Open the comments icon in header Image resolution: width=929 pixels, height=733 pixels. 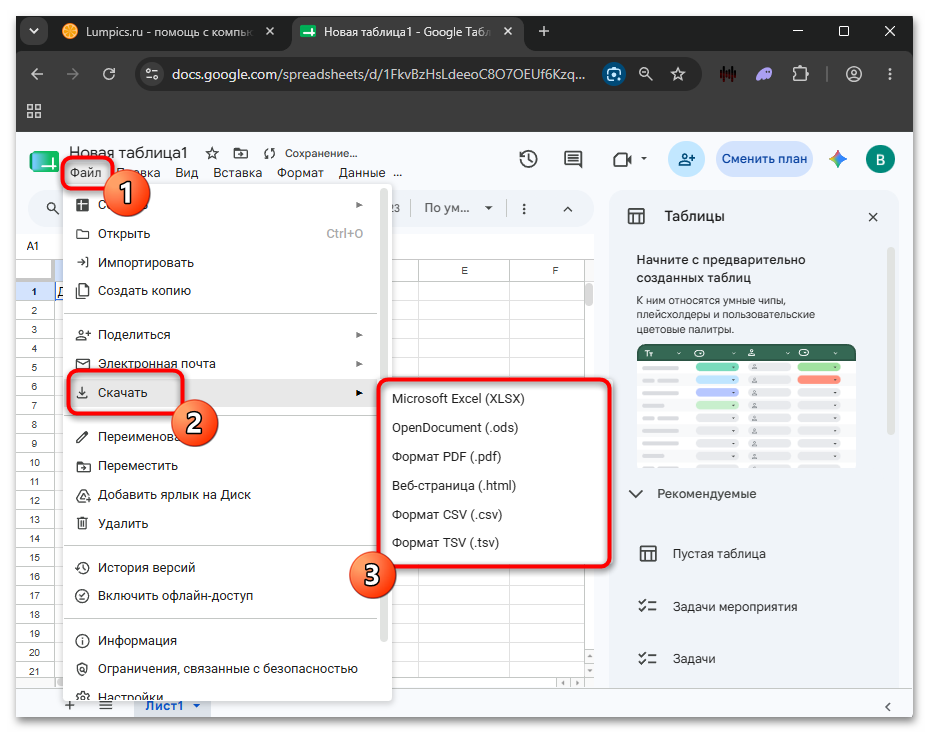(573, 159)
